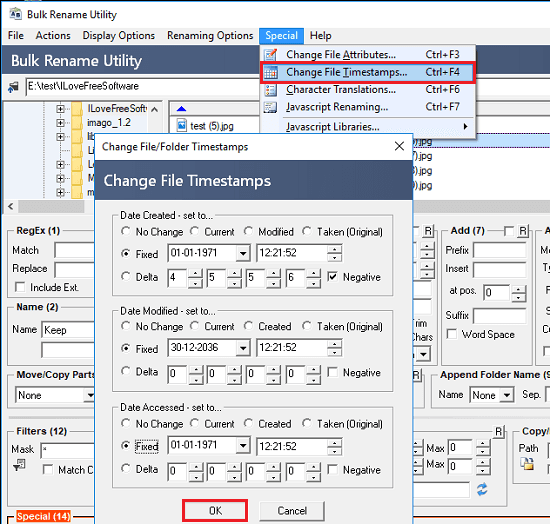Check Negative checkbox in Date Modified
550x524 pixels.
pos(333,372)
